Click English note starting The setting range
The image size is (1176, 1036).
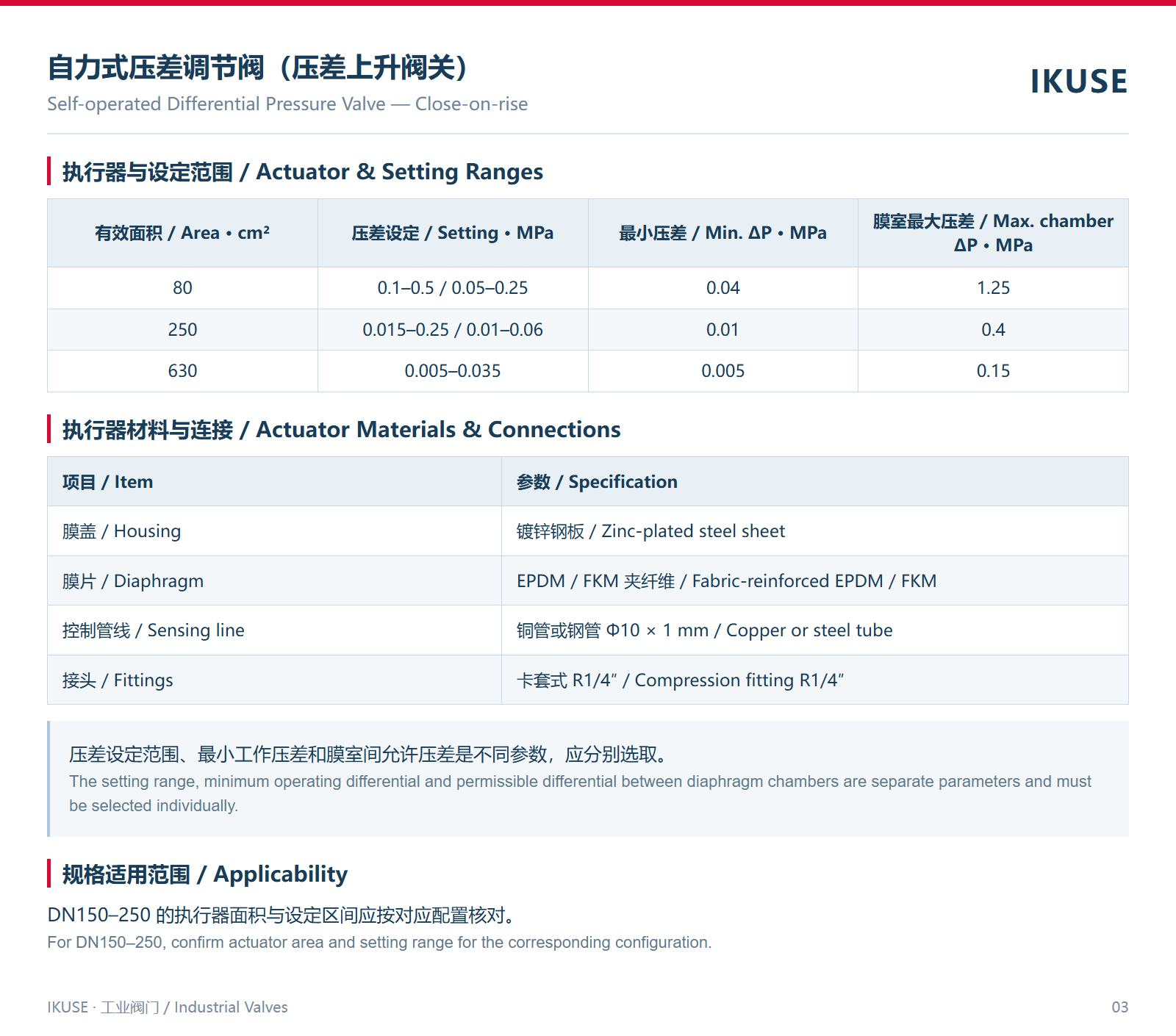click(580, 794)
